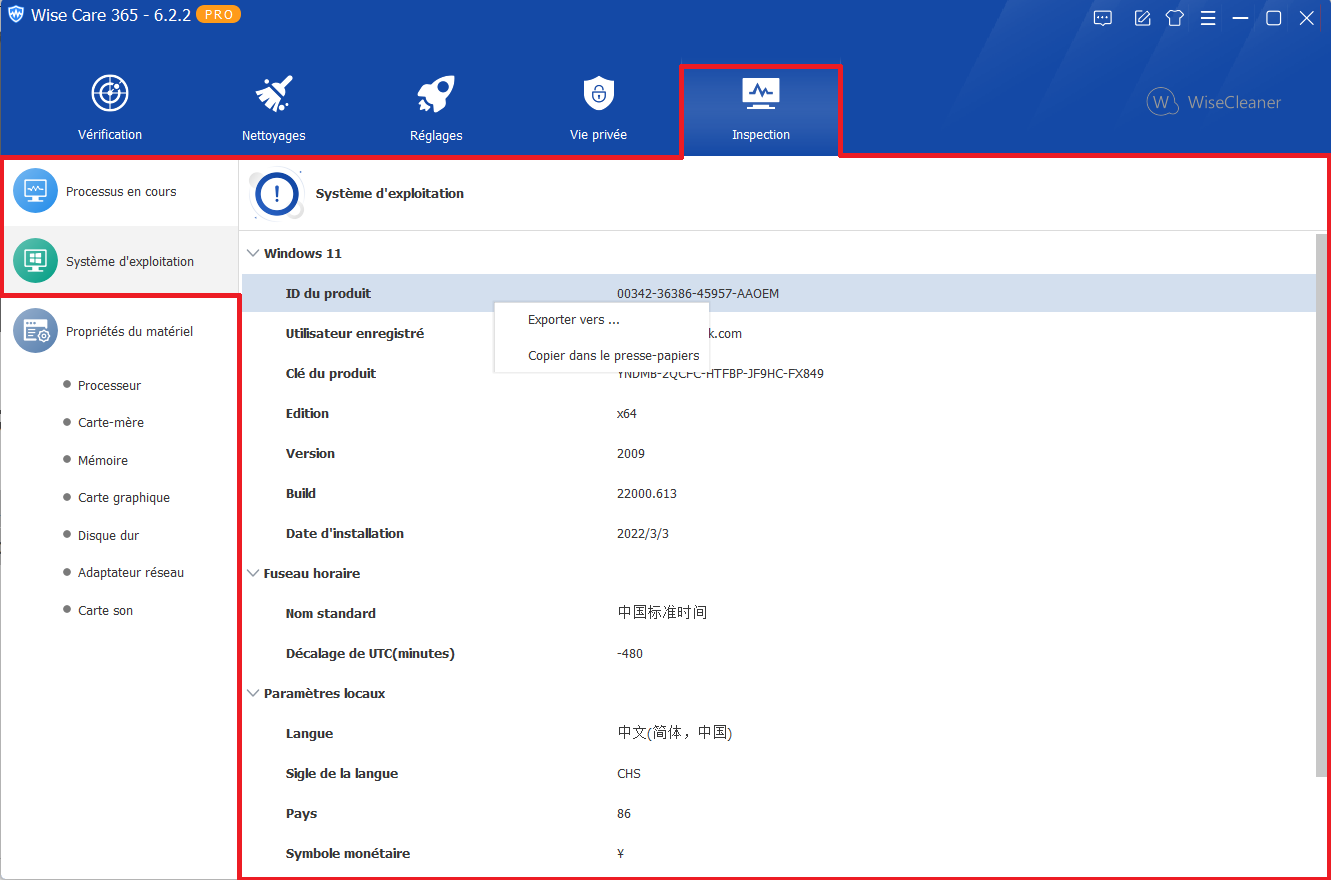
Task: Select Carte graphique in hardware list
Action: [x=124, y=497]
